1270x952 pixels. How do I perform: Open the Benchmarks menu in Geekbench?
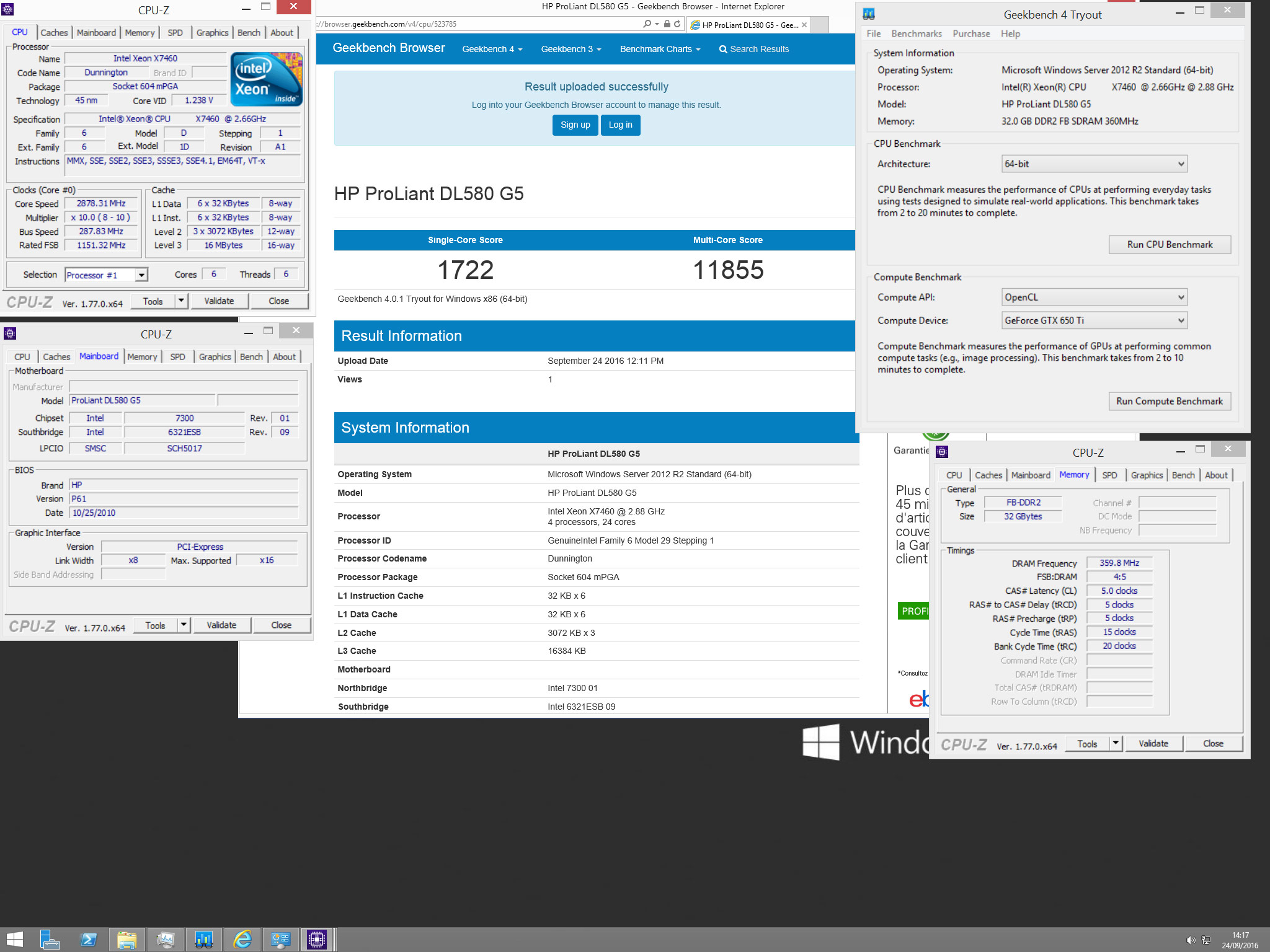click(917, 33)
